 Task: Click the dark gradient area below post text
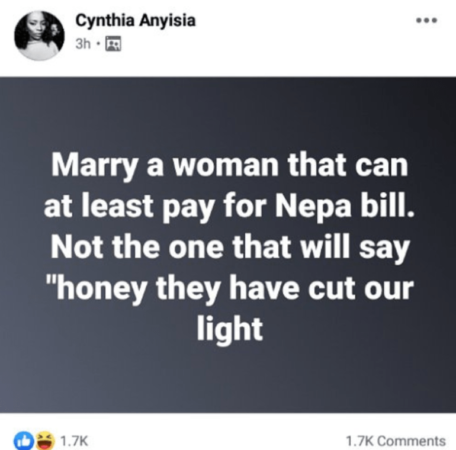[228, 380]
